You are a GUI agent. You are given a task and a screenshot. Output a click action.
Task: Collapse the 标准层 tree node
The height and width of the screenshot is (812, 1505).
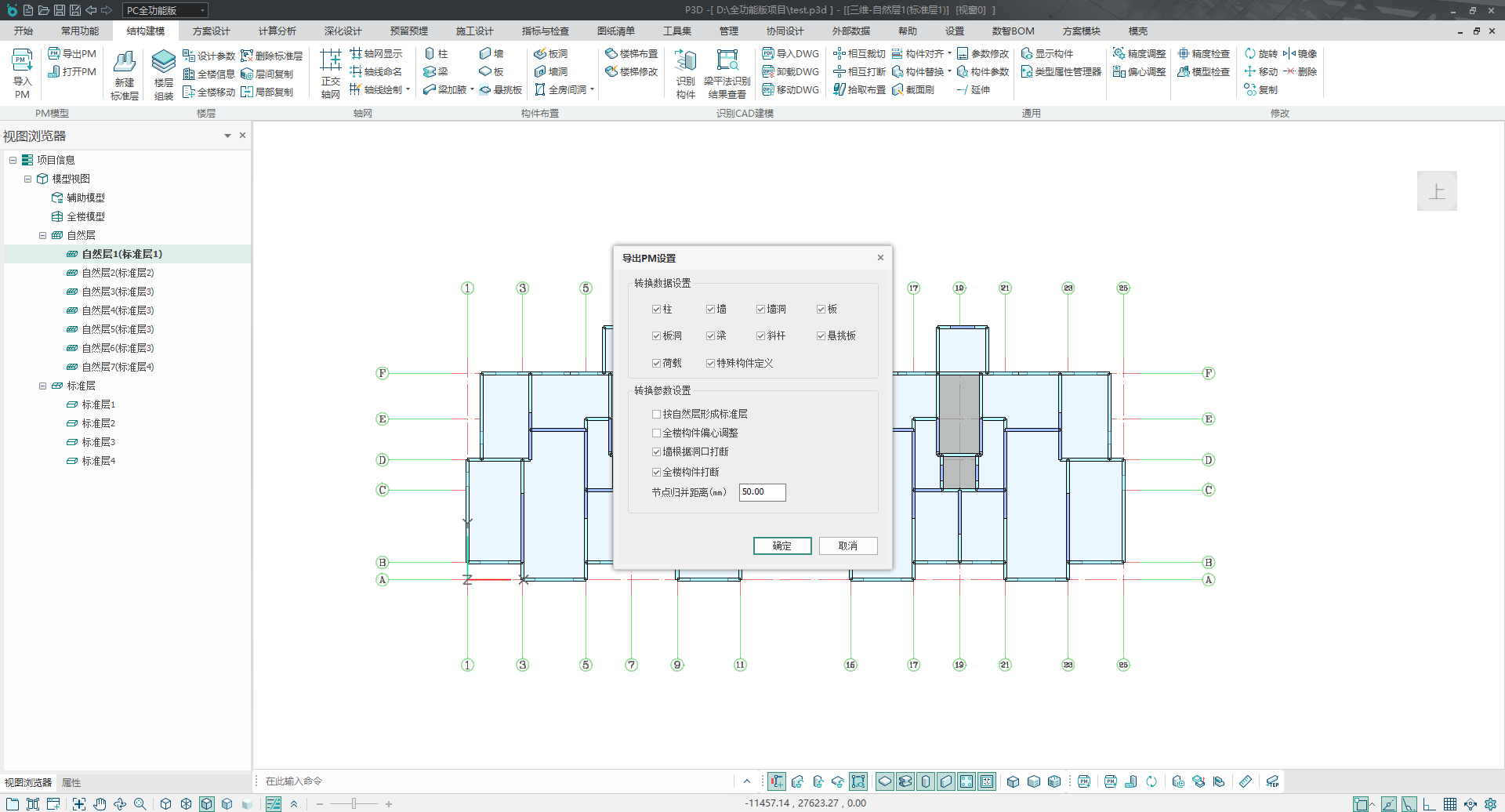tap(42, 386)
